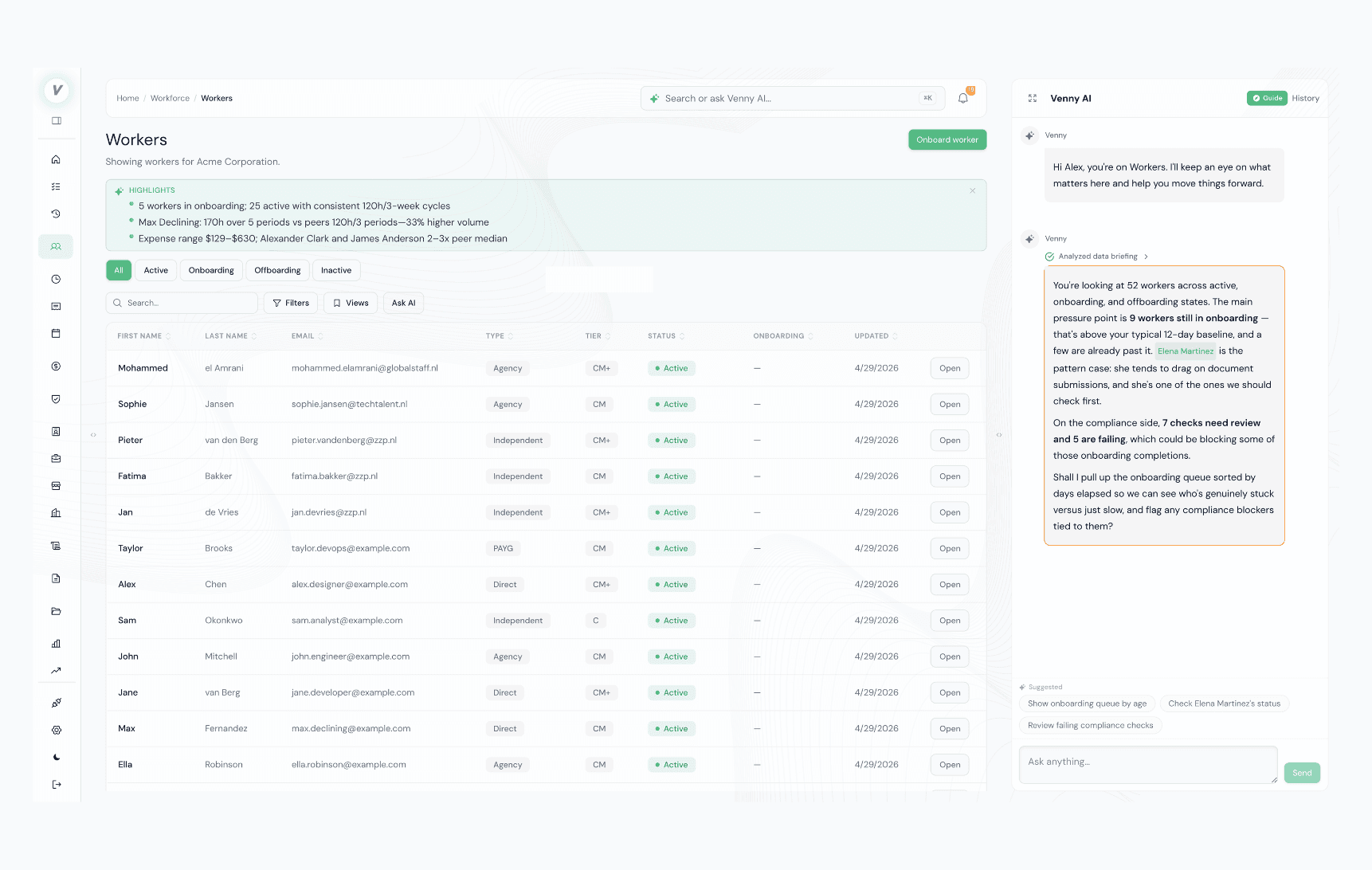Select the Offboarding filter tab
1372x870 pixels.
pyautogui.click(x=277, y=270)
